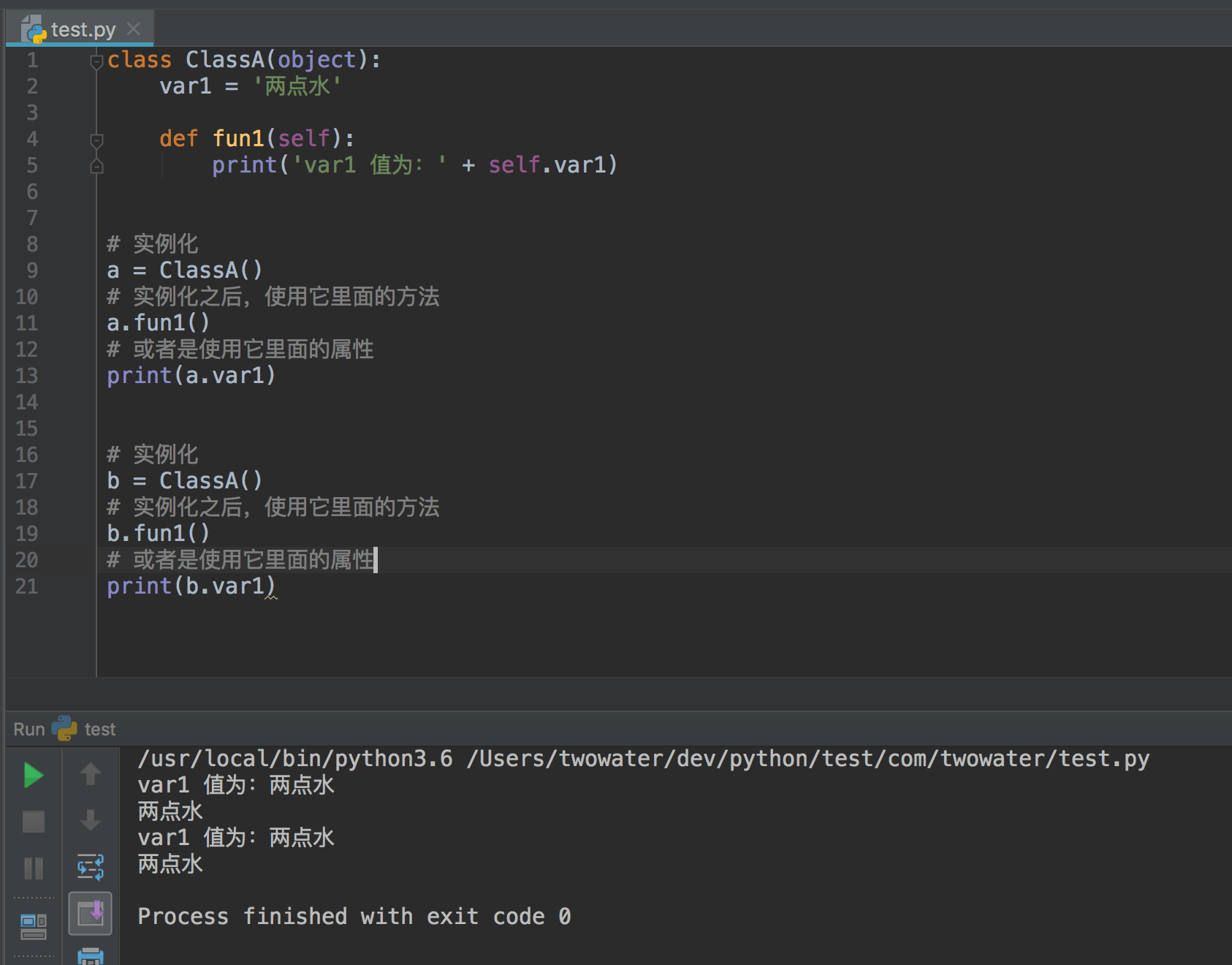Click line number 21 in the gutter
This screenshot has width=1232, height=965.
click(x=27, y=586)
